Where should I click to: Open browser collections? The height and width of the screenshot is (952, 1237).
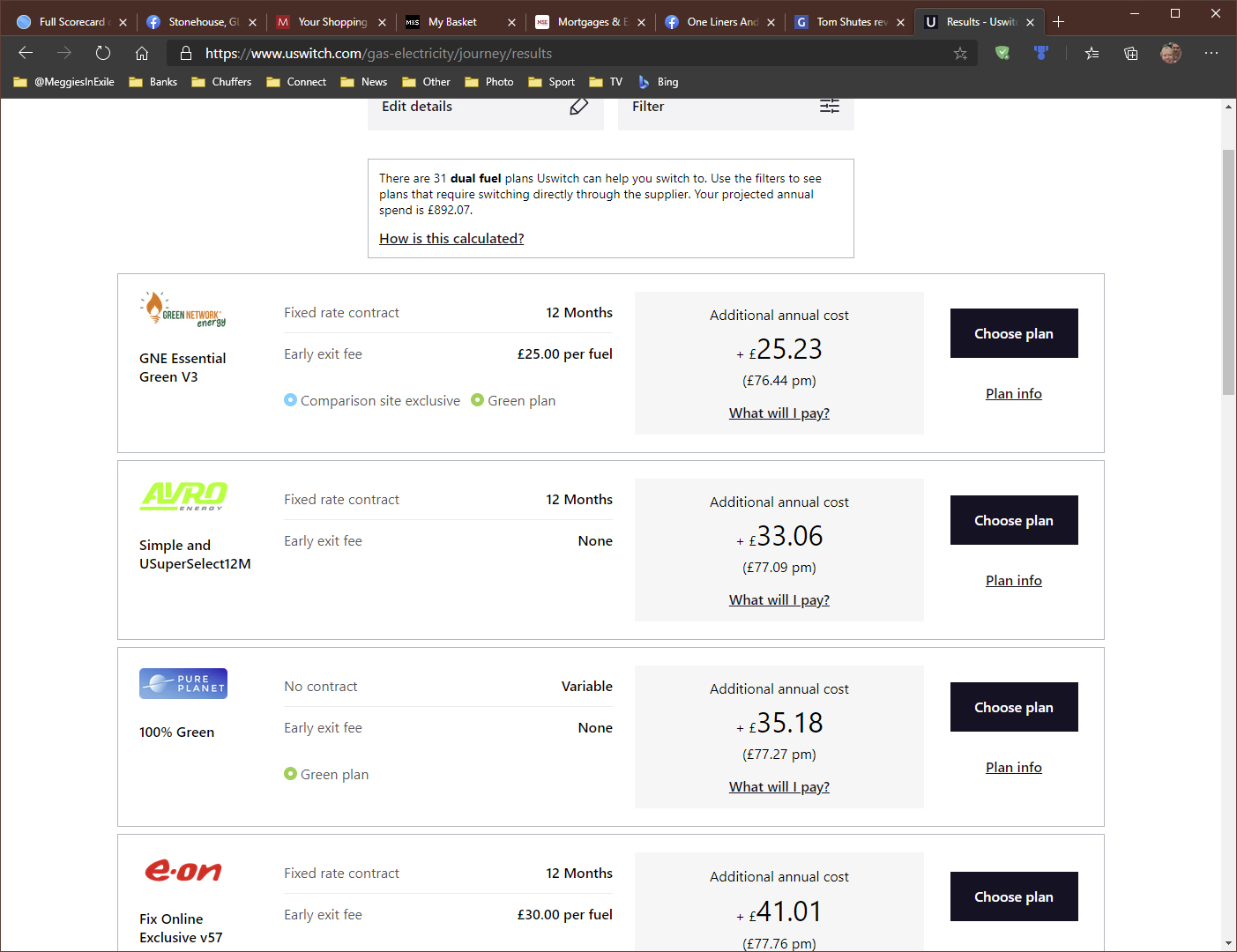(1131, 53)
